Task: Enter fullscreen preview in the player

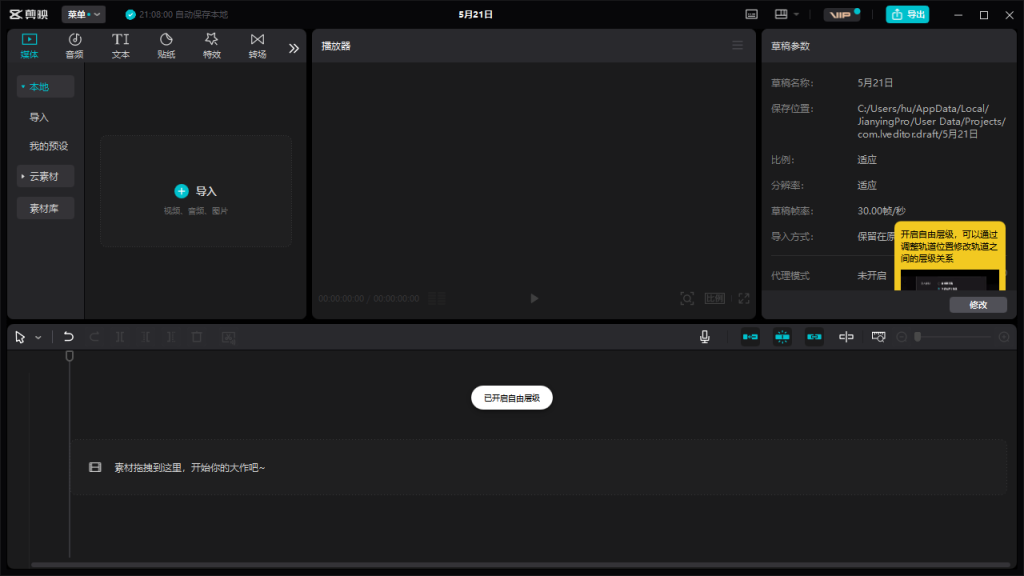Action: click(744, 298)
